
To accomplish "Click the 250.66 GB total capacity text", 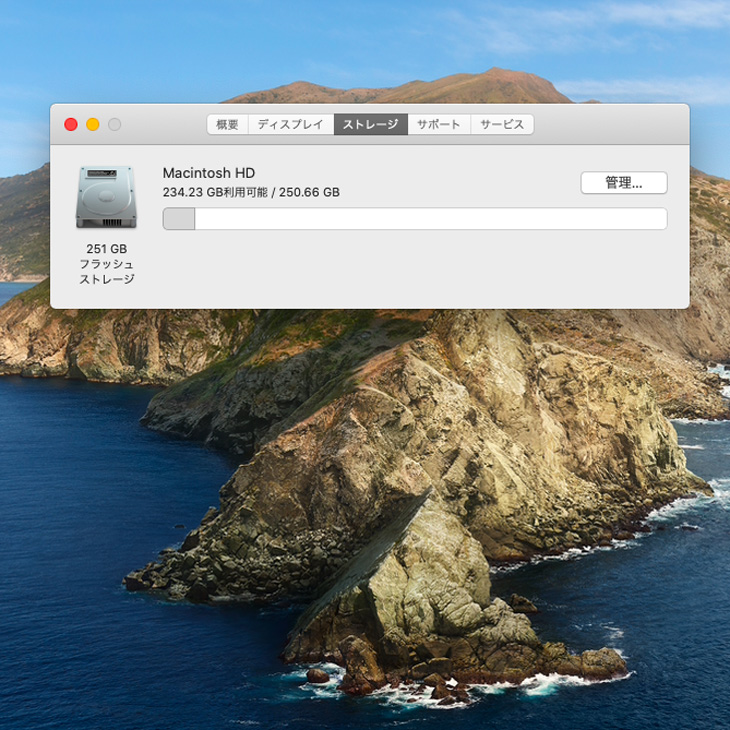I will coord(310,193).
